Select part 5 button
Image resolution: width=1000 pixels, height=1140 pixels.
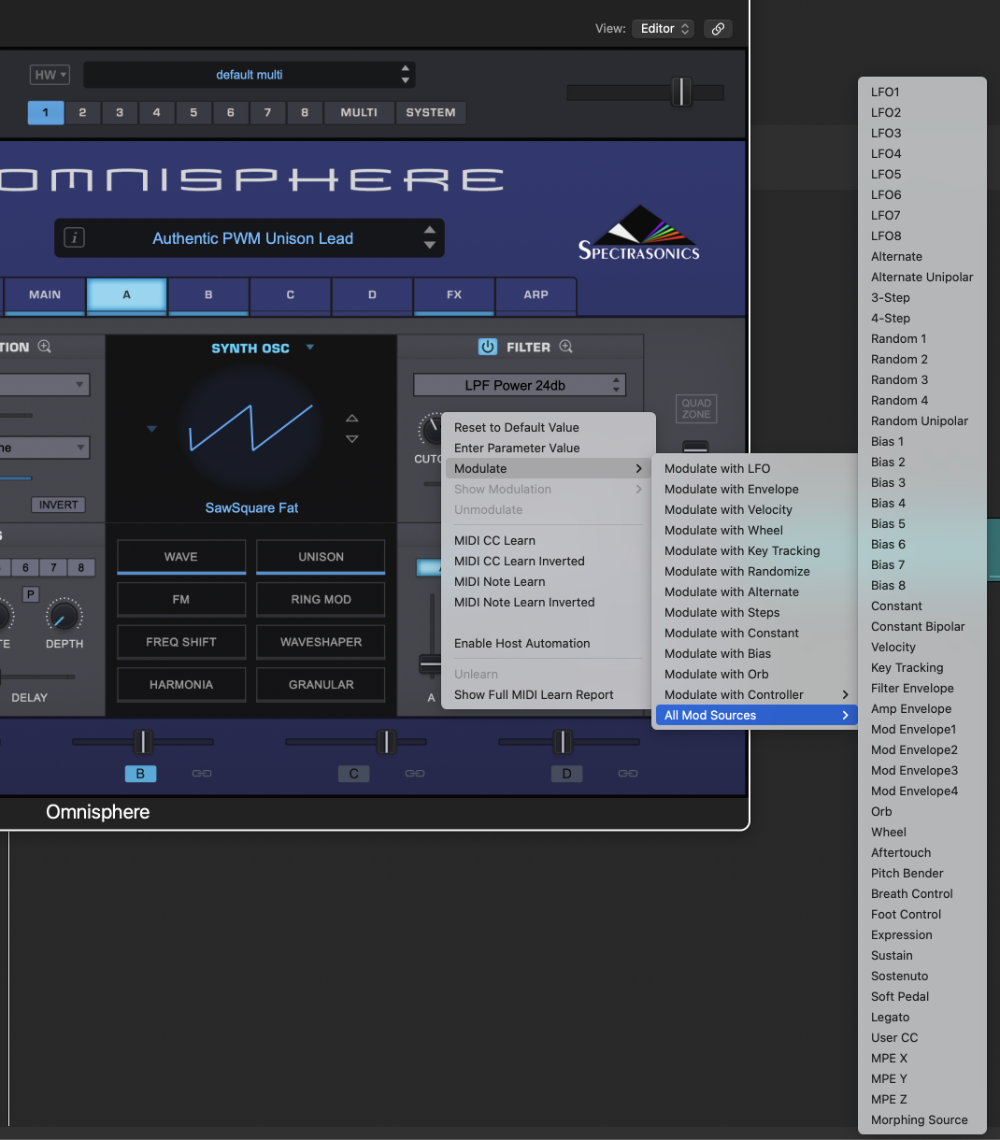coord(193,113)
